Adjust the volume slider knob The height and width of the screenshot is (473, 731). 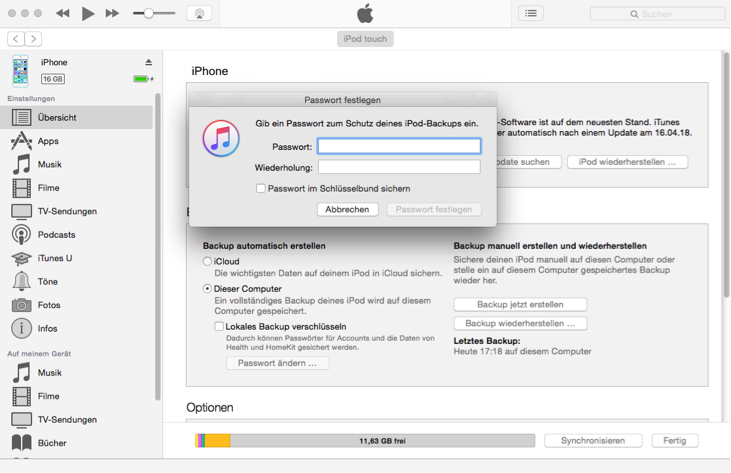coord(148,14)
